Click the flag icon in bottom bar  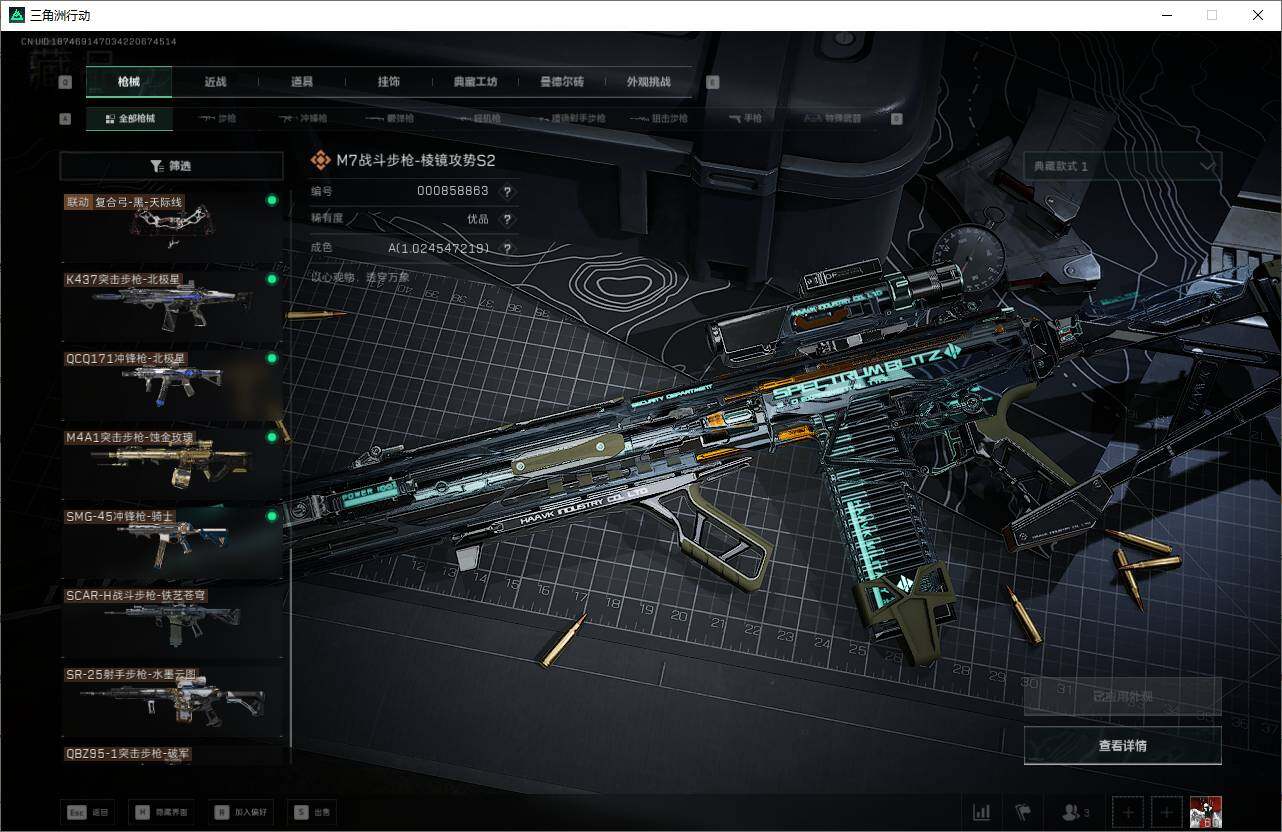[x=1023, y=812]
